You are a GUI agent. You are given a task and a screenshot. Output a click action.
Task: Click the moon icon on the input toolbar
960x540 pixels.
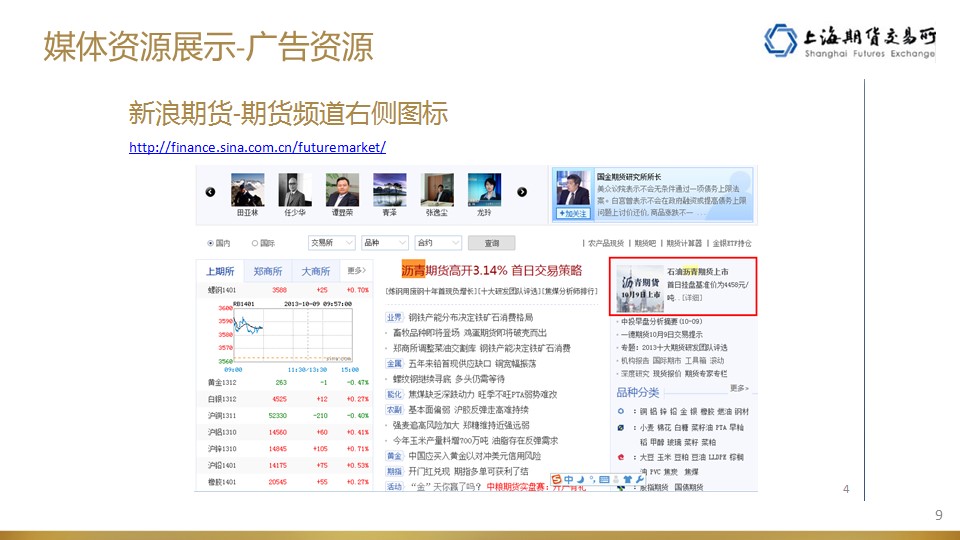click(x=580, y=479)
